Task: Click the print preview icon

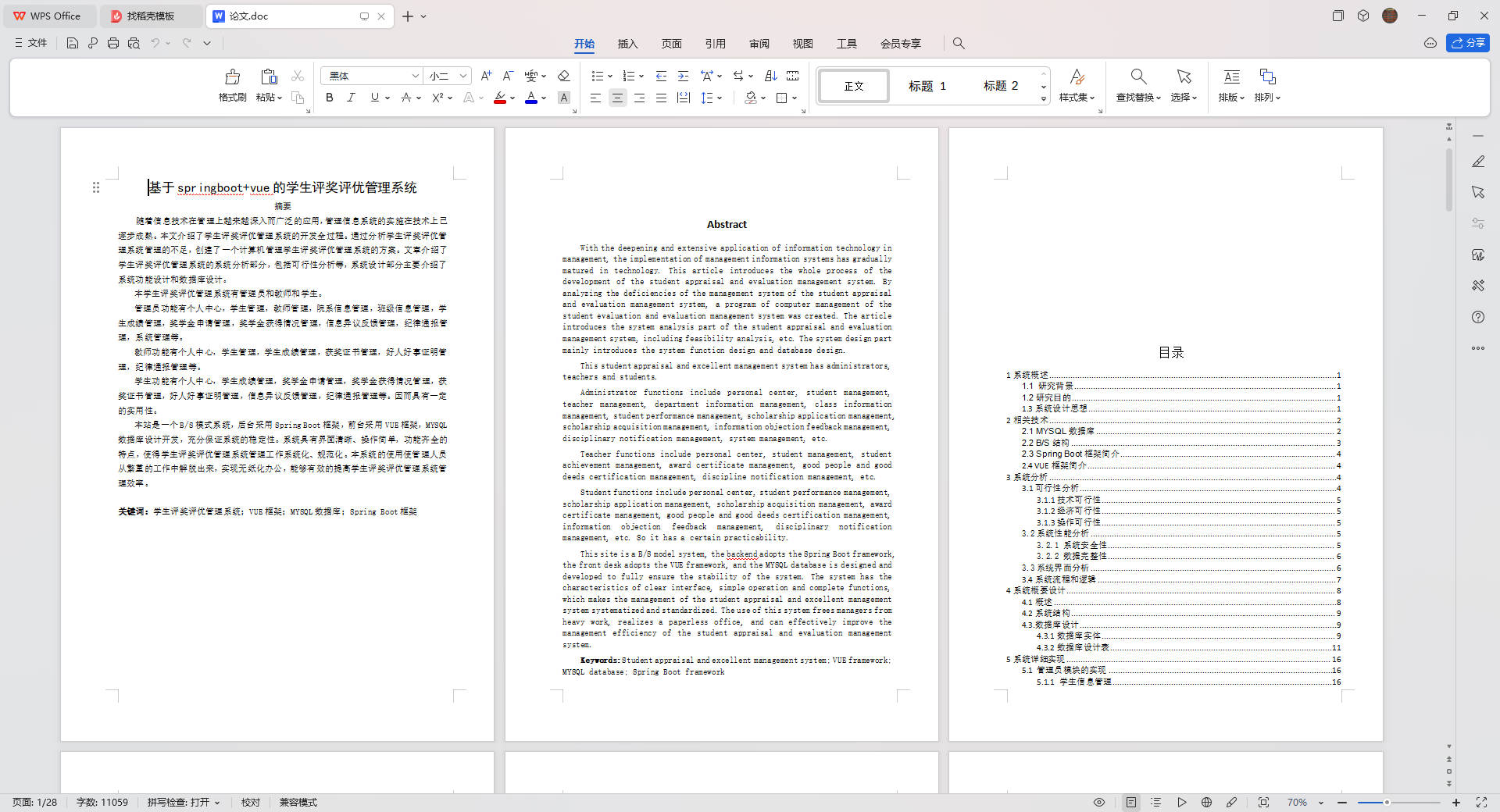Action: (134, 43)
